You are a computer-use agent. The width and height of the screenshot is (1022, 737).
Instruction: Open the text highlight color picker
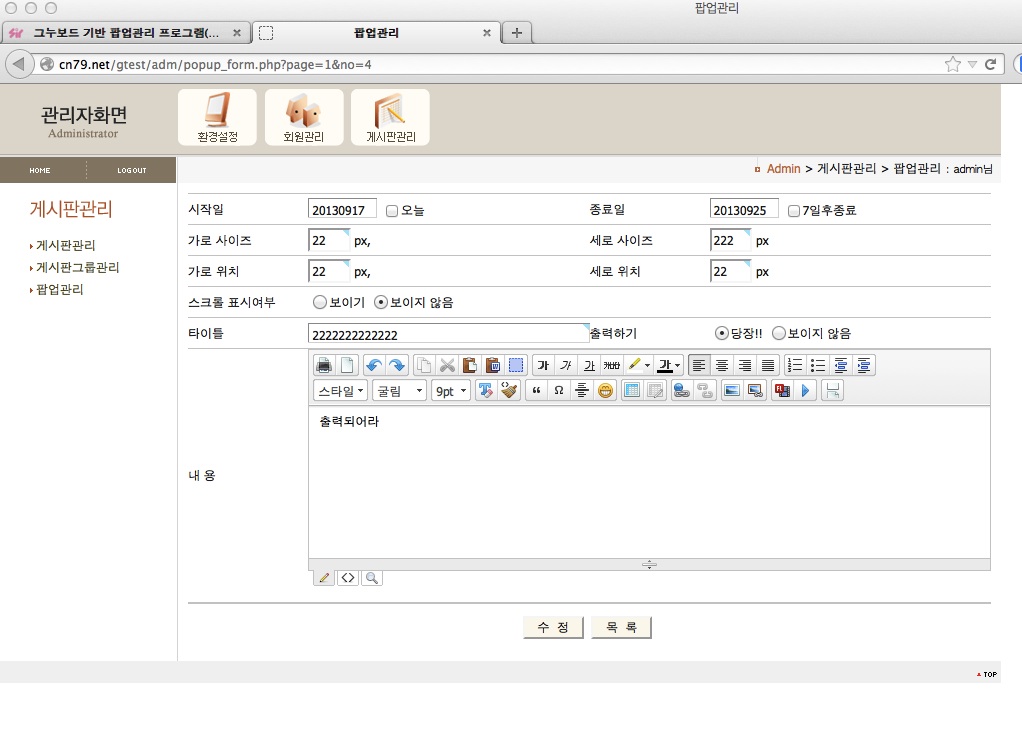640,365
